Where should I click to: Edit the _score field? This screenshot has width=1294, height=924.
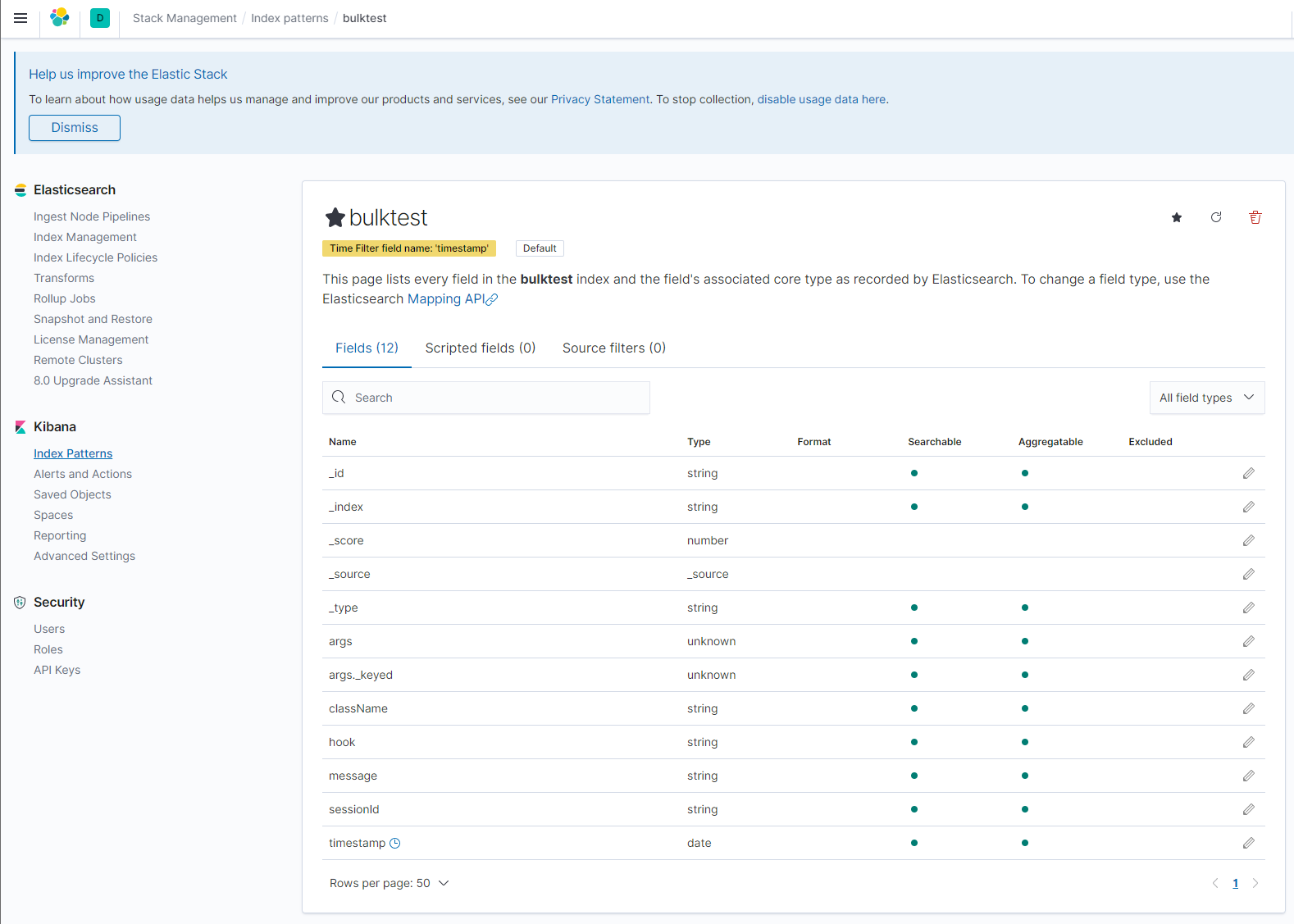coord(1248,540)
